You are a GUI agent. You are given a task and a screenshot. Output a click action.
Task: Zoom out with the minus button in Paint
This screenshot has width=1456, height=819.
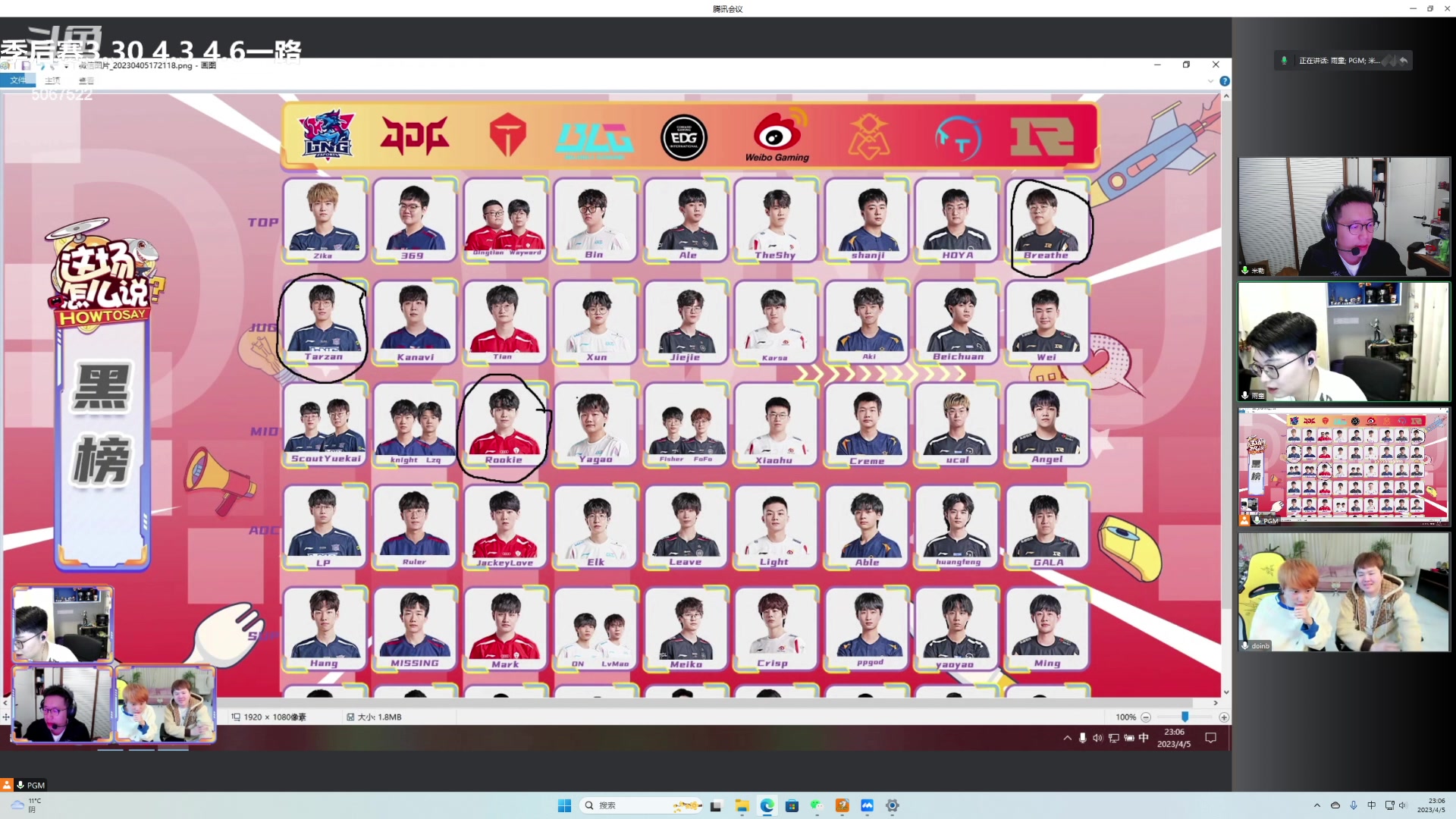(x=1146, y=717)
